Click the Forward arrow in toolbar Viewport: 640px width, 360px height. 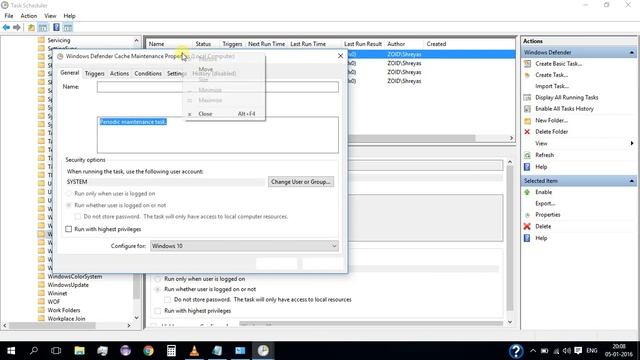click(x=17, y=27)
